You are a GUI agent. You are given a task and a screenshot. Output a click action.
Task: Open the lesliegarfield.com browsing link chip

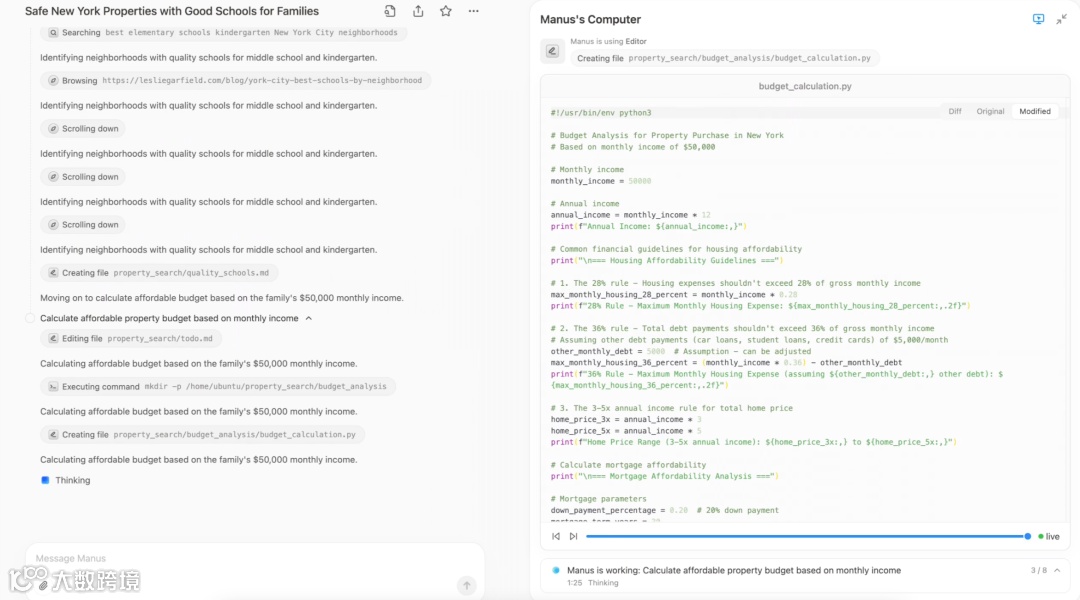[x=236, y=81]
